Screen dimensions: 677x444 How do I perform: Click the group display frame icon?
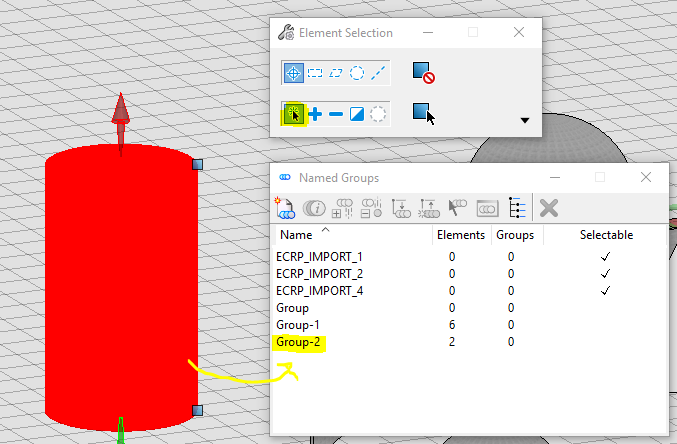pyautogui.click(x=487, y=209)
